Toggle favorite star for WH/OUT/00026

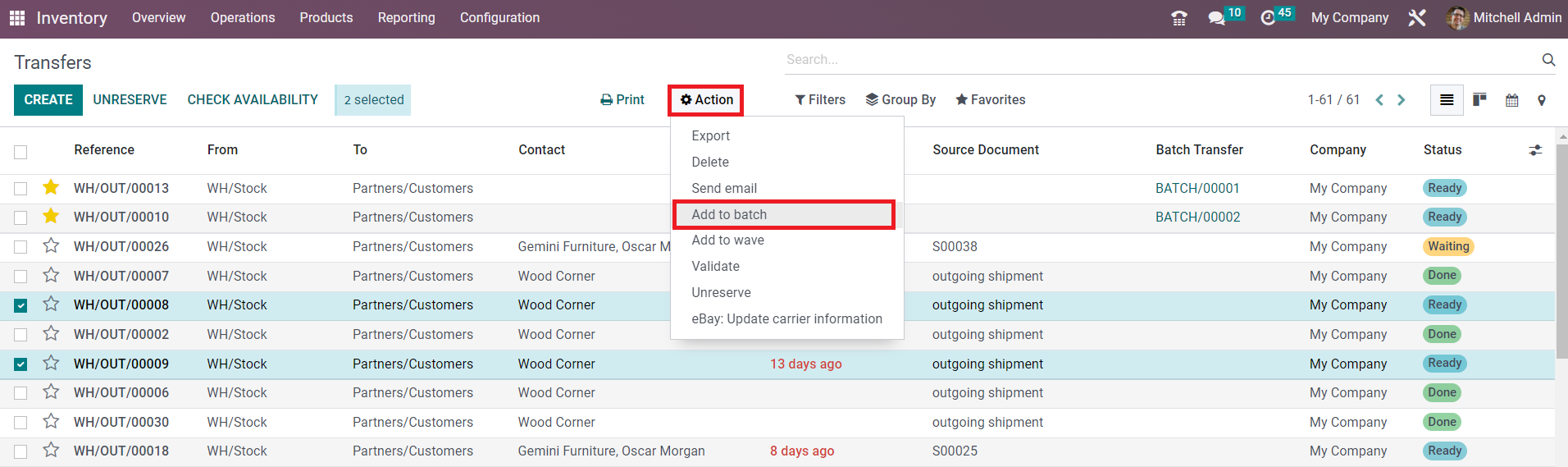click(51, 246)
